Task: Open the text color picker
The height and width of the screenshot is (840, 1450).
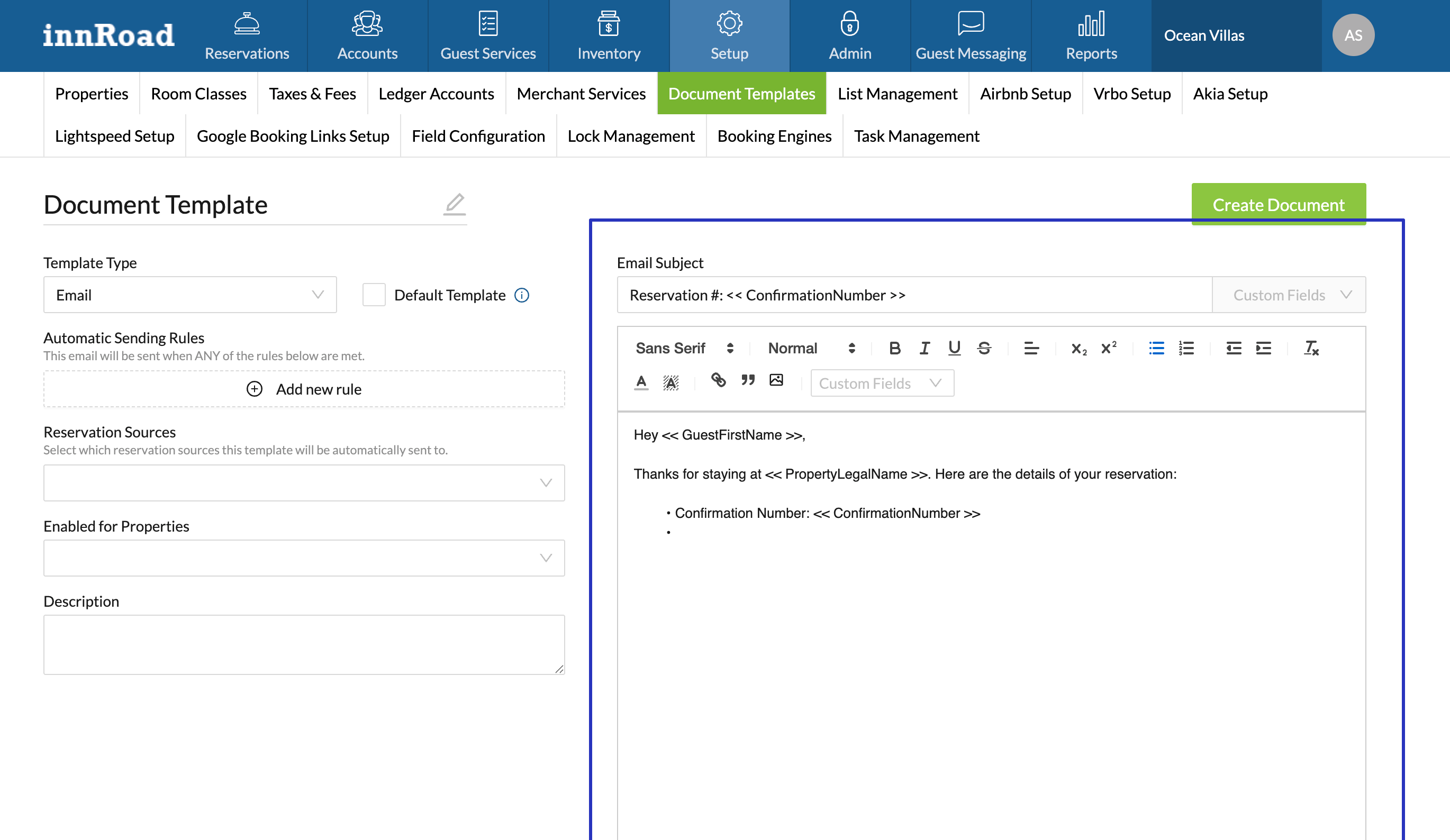Action: pos(641,382)
